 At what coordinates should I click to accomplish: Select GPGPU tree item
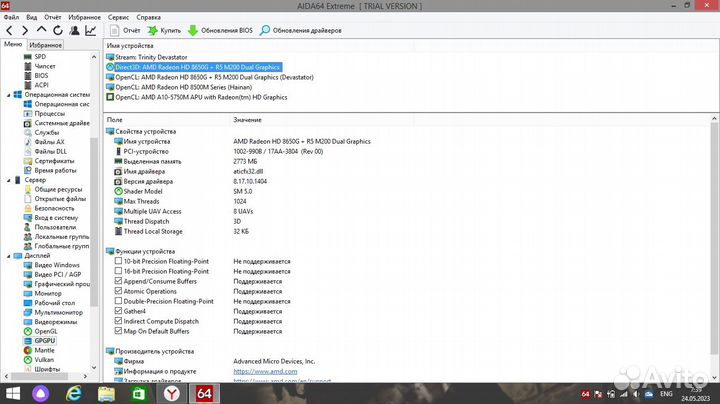(x=45, y=341)
